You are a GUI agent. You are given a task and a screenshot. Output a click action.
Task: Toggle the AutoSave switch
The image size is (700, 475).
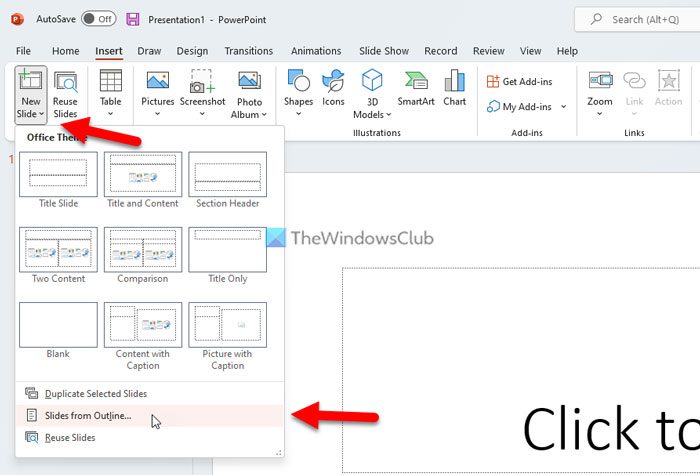[99, 19]
